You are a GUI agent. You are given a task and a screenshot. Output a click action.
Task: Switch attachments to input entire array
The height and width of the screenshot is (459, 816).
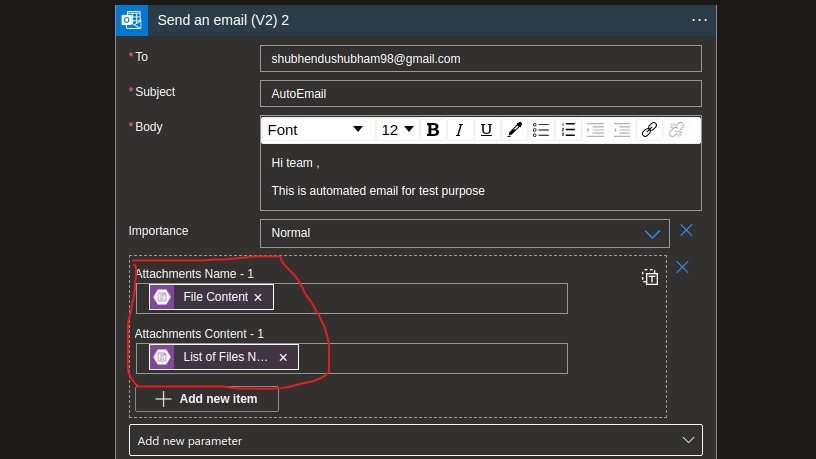(x=649, y=277)
